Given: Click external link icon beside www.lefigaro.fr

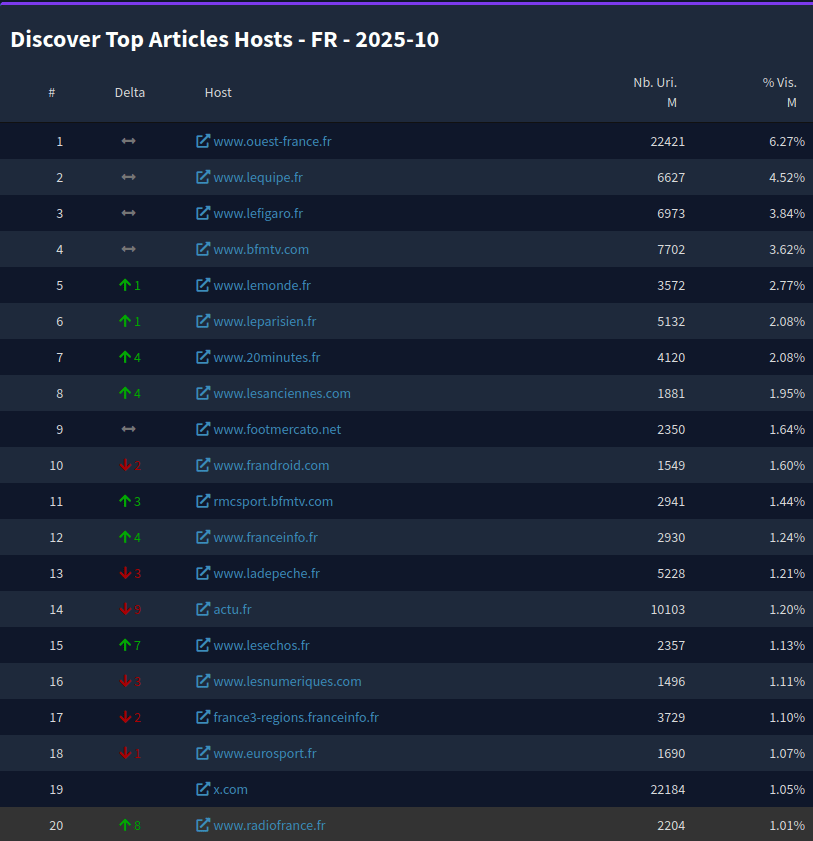Looking at the screenshot, I should [203, 213].
